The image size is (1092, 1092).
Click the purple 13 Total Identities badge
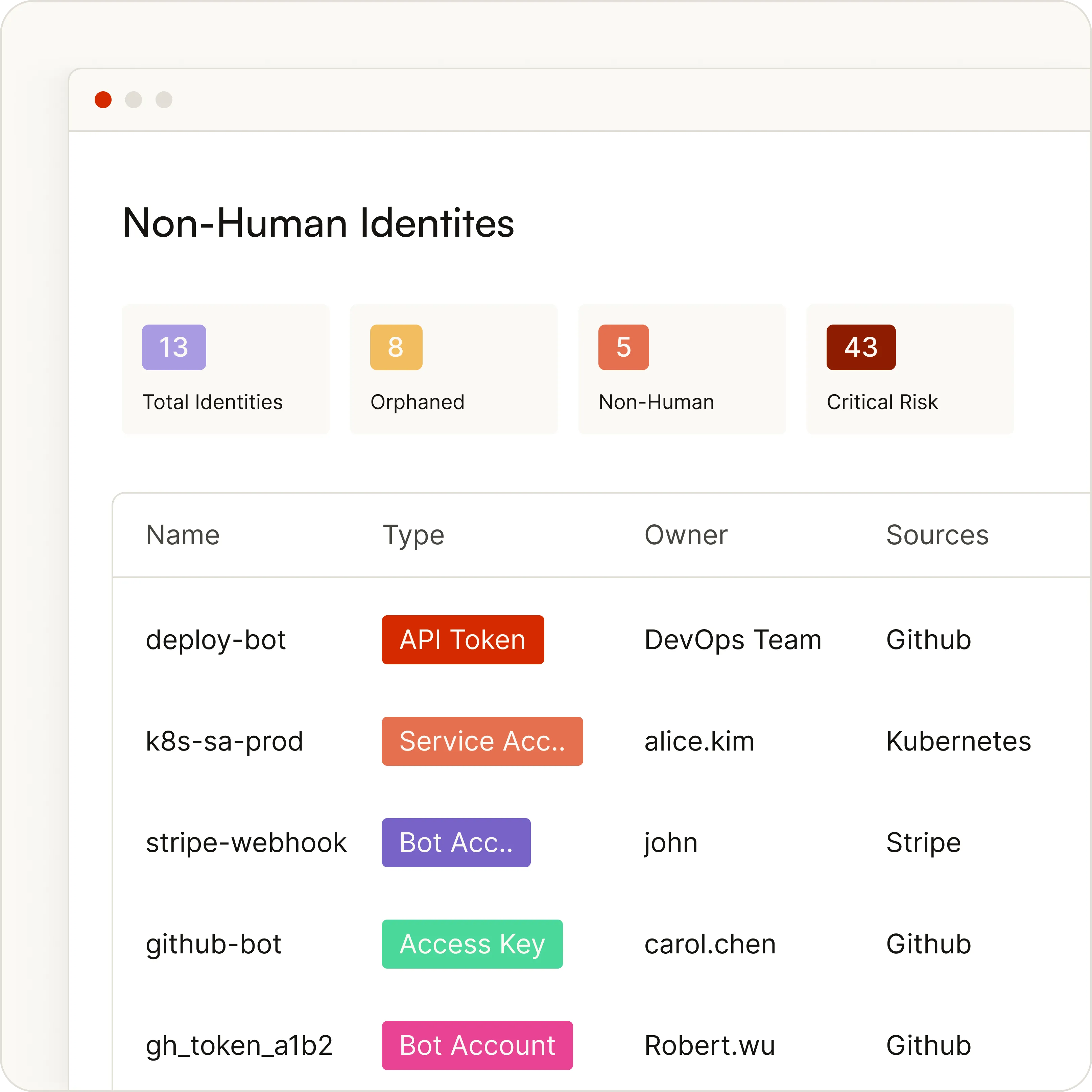click(x=173, y=347)
